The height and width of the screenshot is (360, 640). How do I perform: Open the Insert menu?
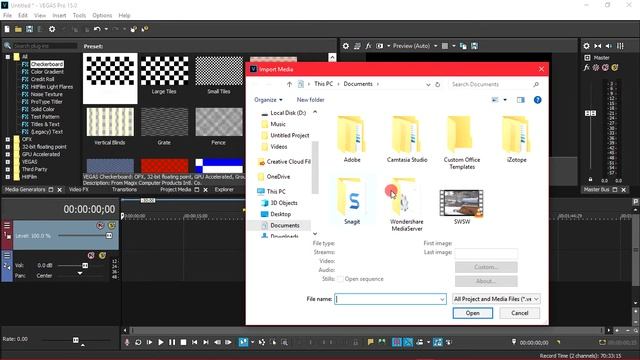pyautogui.click(x=59, y=16)
